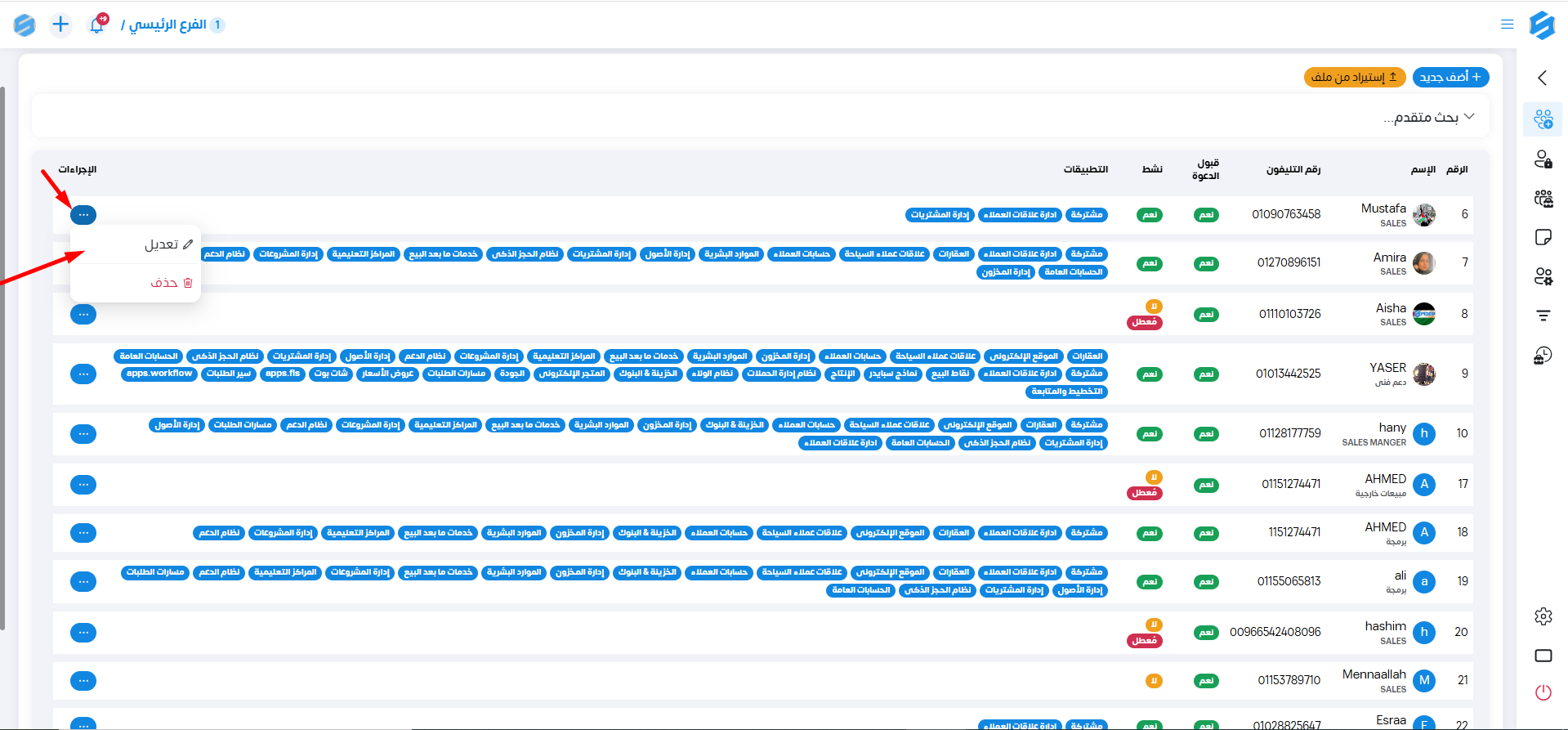The height and width of the screenshot is (730, 1568).
Task: Select the filter lines sidebar icon
Action: [1543, 316]
